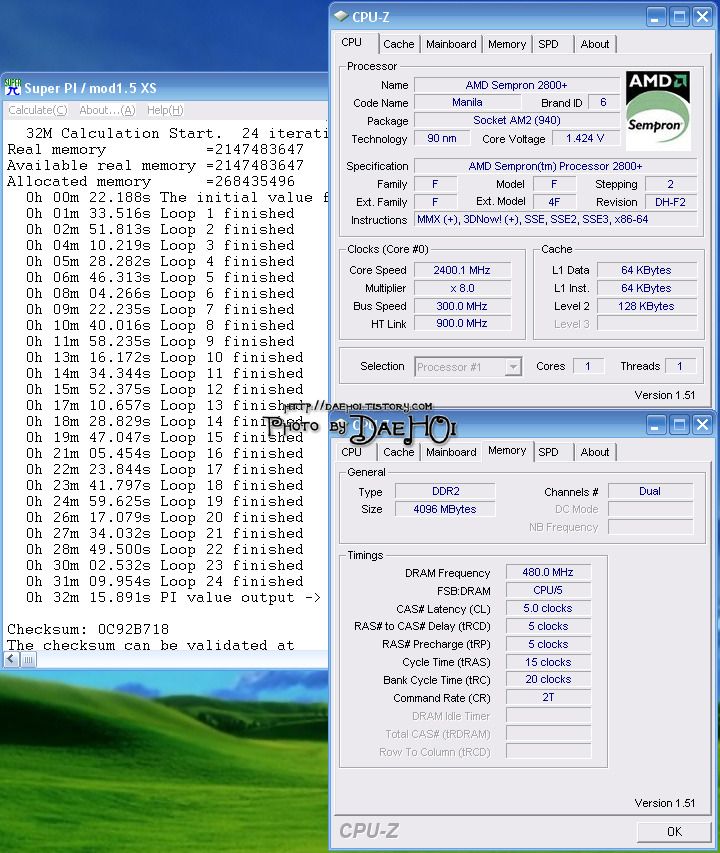
Task: Click the memory Type value DDR2
Action: click(445, 491)
